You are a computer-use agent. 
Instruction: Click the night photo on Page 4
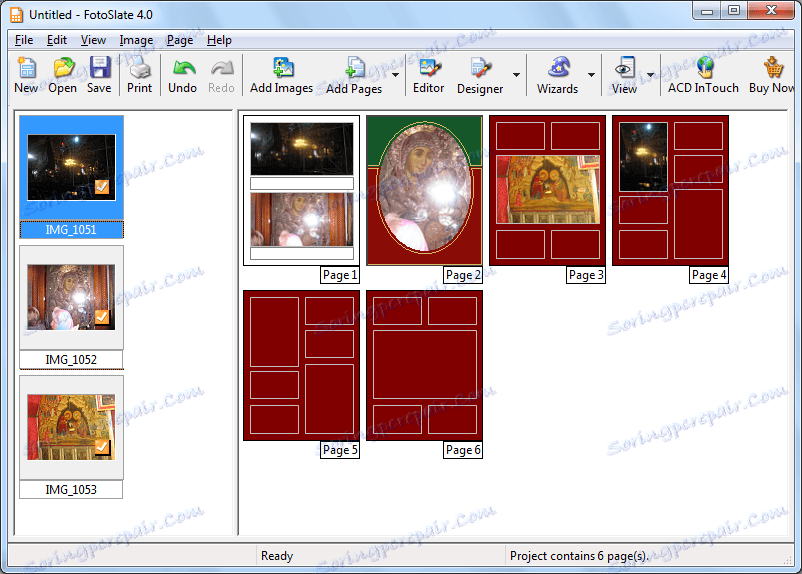click(643, 157)
